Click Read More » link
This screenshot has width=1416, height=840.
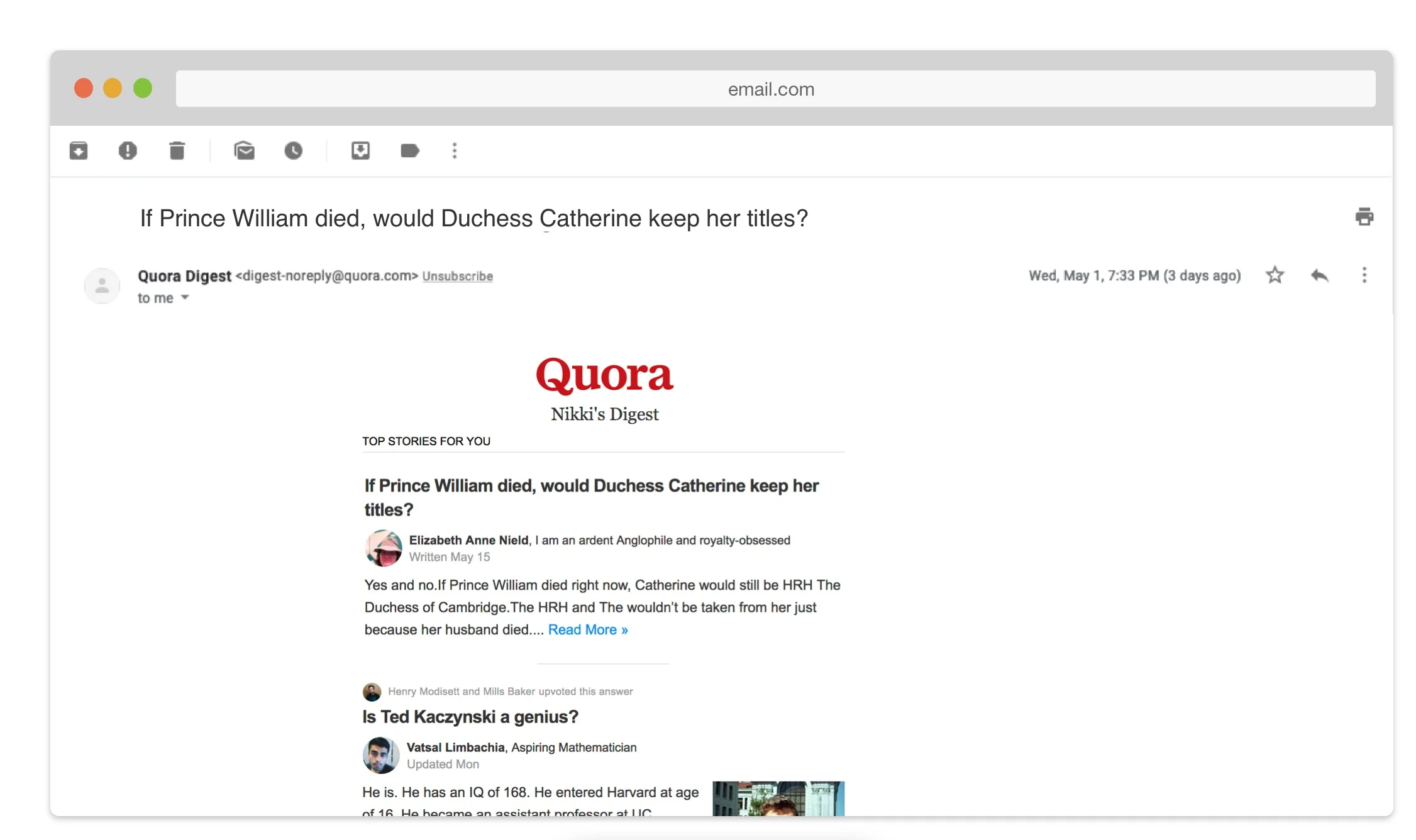point(588,629)
